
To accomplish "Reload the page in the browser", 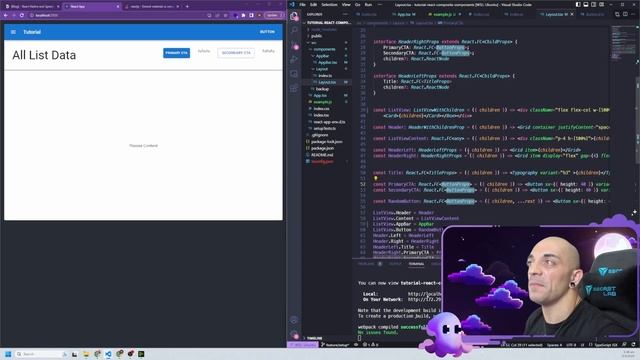I will coord(22,15).
